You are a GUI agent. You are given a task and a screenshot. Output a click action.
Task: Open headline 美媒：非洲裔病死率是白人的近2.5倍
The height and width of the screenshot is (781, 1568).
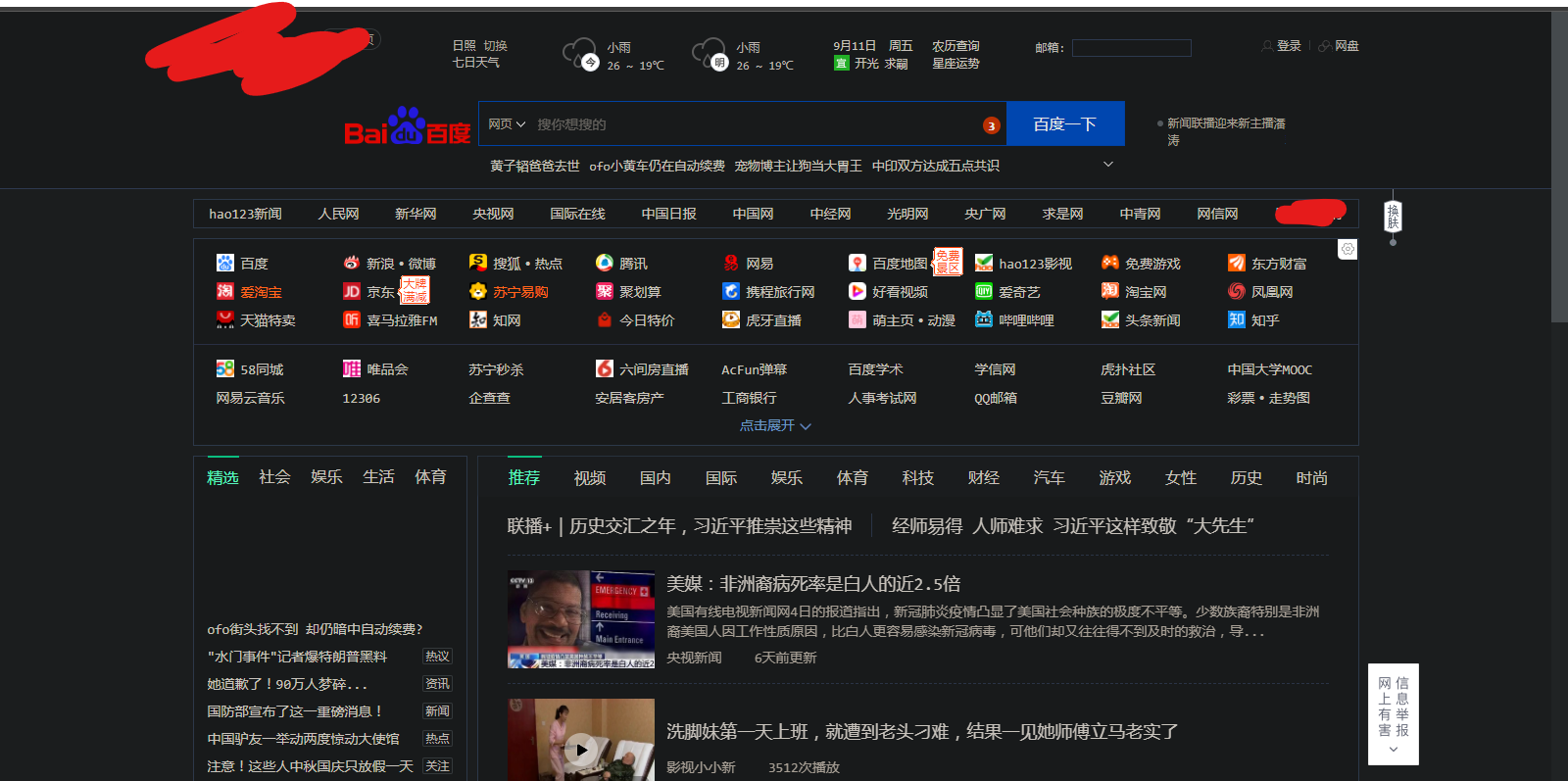pyautogui.click(x=813, y=584)
